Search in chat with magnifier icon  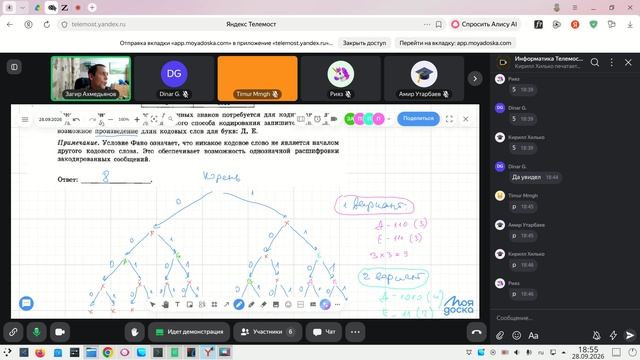click(x=595, y=62)
